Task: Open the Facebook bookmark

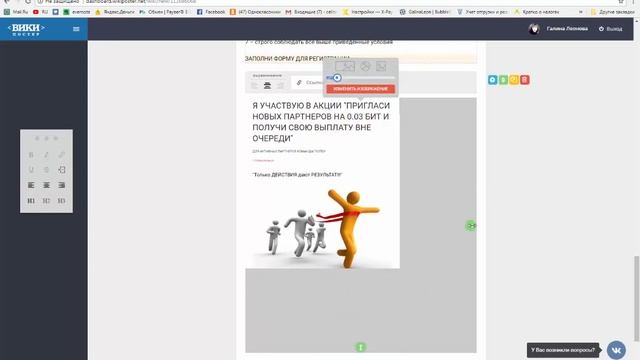Action: point(211,12)
